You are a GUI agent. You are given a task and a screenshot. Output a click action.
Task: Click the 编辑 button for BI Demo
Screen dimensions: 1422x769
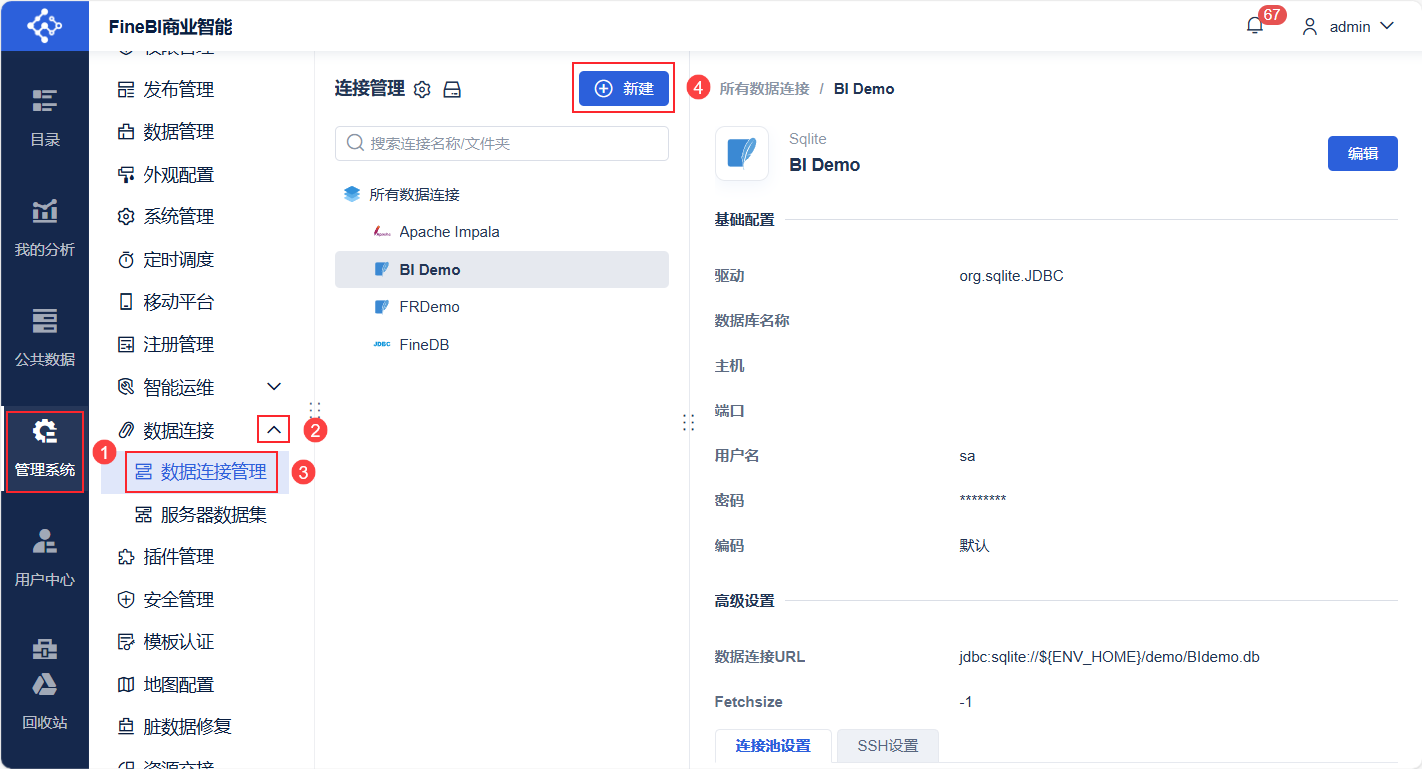pyautogui.click(x=1363, y=153)
